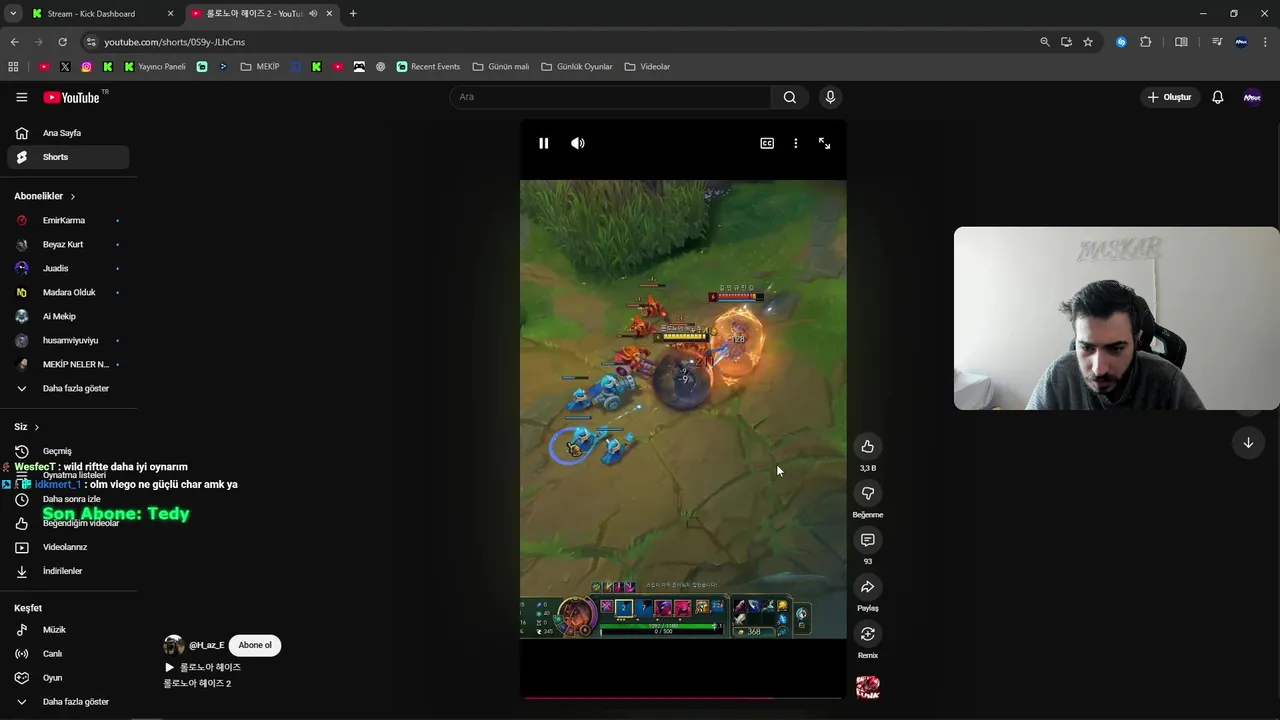This screenshot has width=1280, height=720.
Task: Open Juadis subscription channel
Action: pos(68,268)
